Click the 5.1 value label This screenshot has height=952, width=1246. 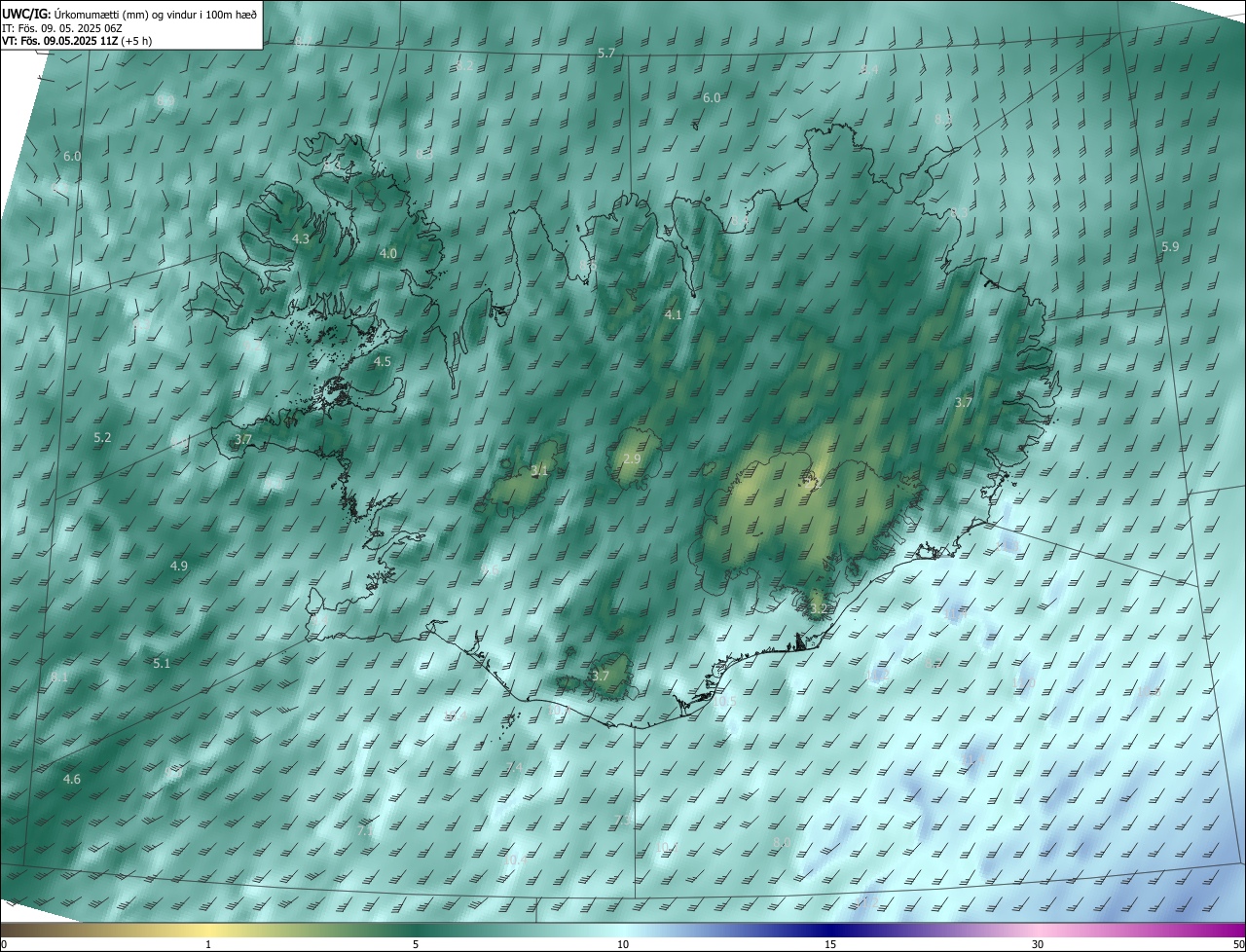[x=162, y=664]
